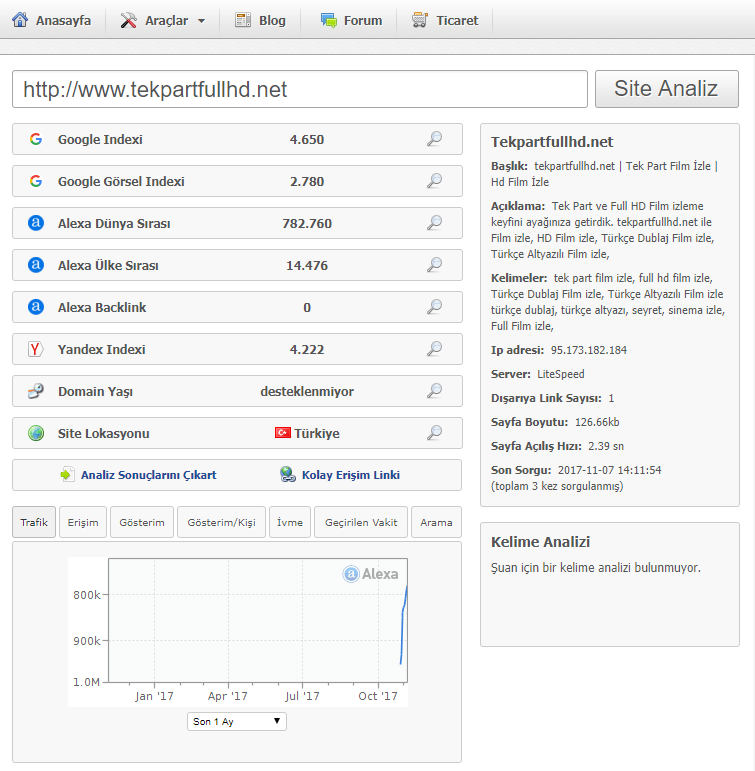Click Google Indexi value 4.650
Image resolution: width=755 pixels, height=771 pixels.
click(307, 139)
